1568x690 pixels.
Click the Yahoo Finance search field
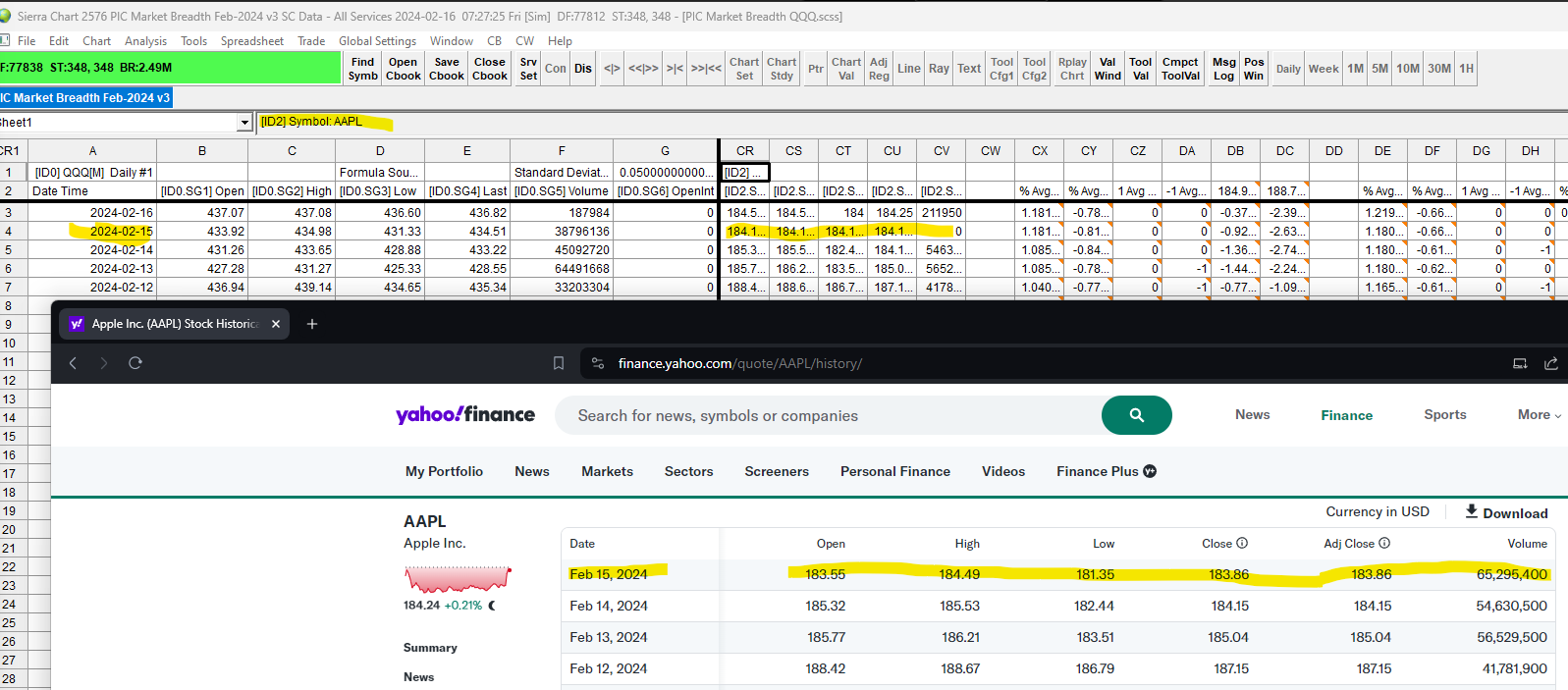(x=825, y=416)
